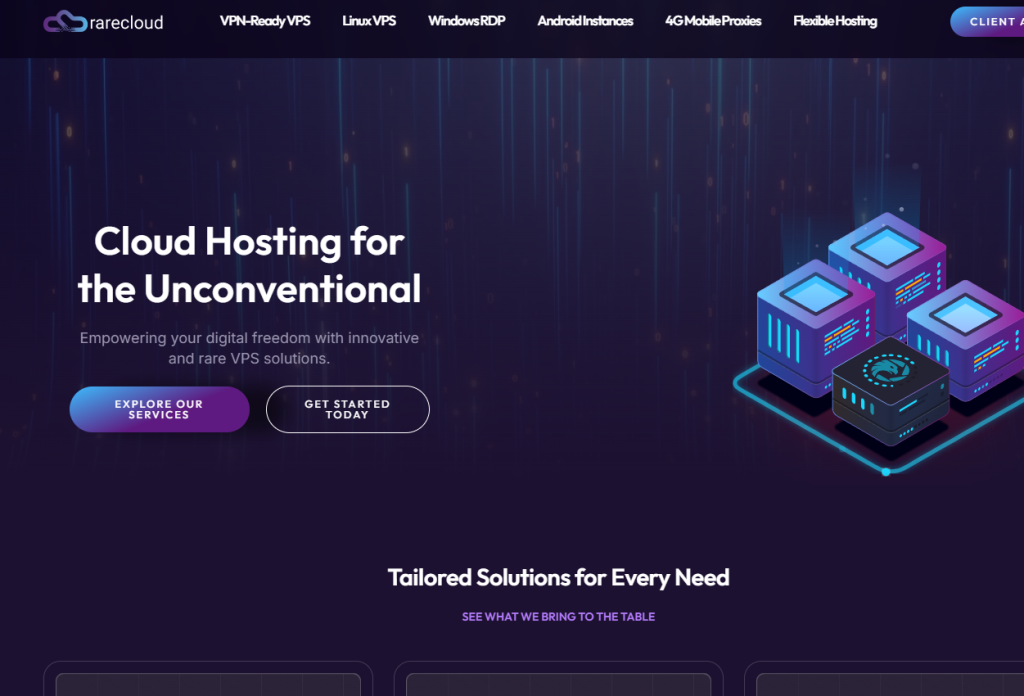Go to Windows RDP page
This screenshot has height=696, width=1024.
pos(466,21)
